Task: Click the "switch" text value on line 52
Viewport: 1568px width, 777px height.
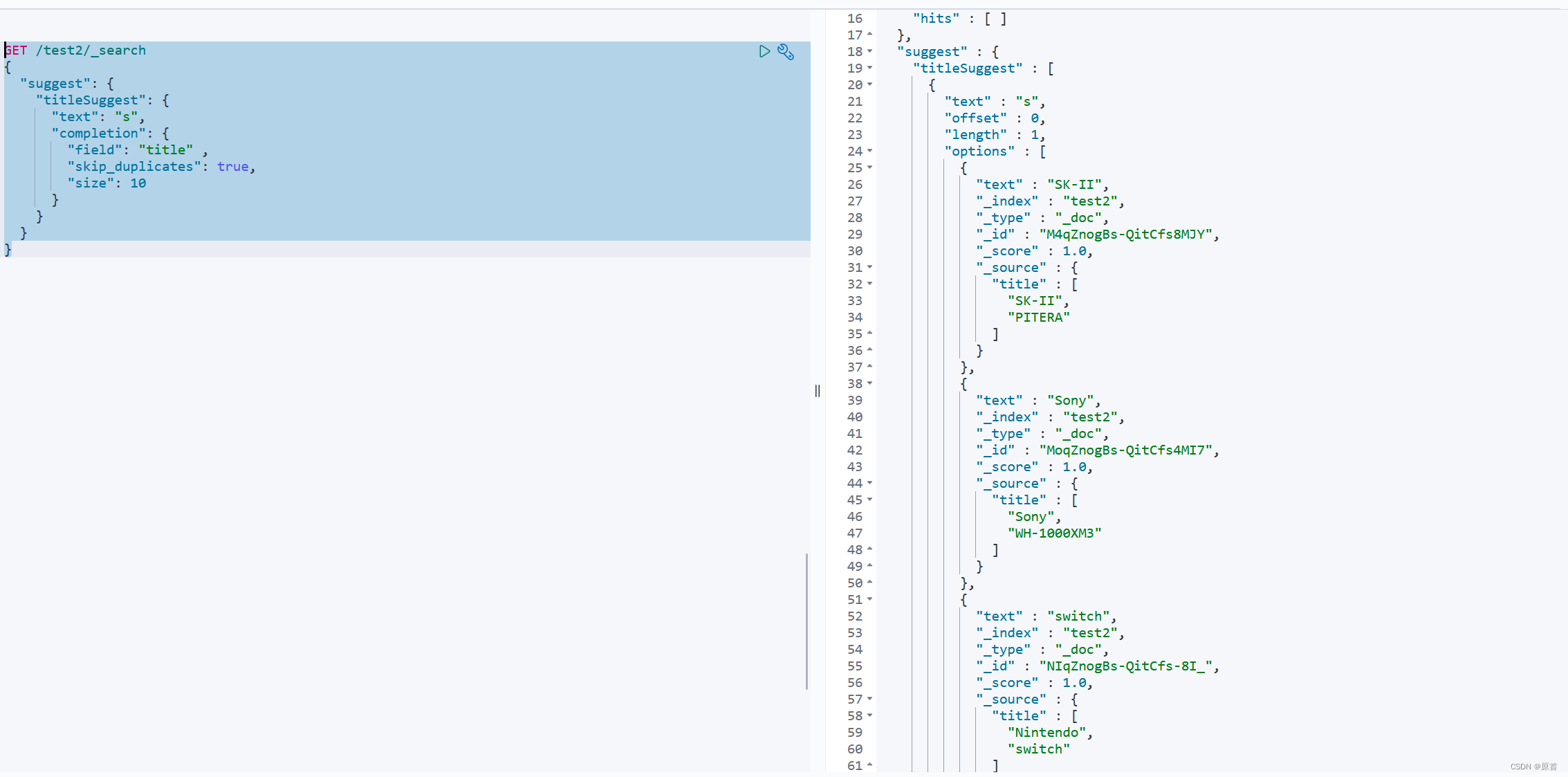Action: [x=1078, y=616]
